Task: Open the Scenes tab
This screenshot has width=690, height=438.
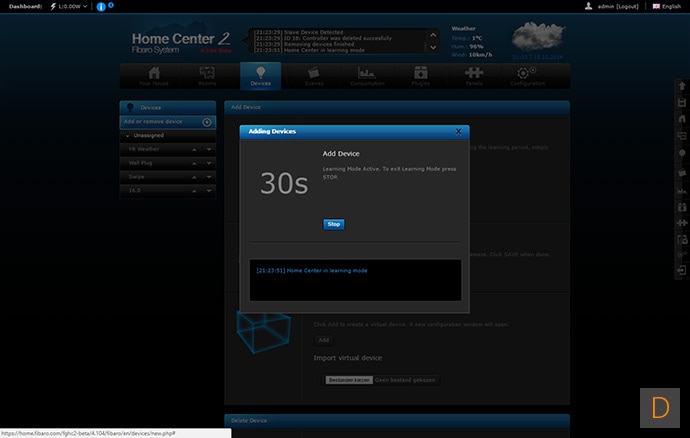Action: click(x=314, y=76)
